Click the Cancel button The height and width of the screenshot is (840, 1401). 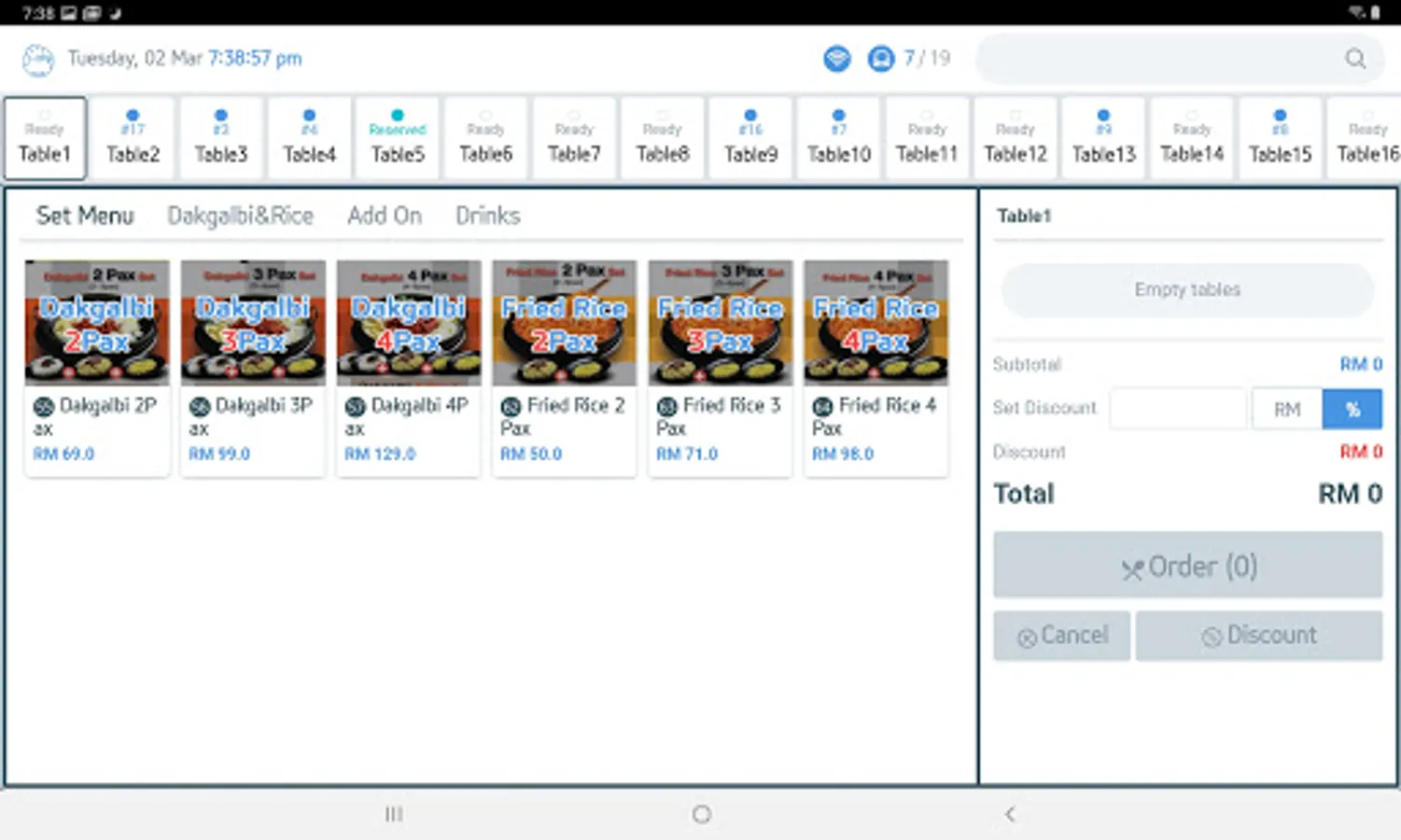pyautogui.click(x=1062, y=636)
